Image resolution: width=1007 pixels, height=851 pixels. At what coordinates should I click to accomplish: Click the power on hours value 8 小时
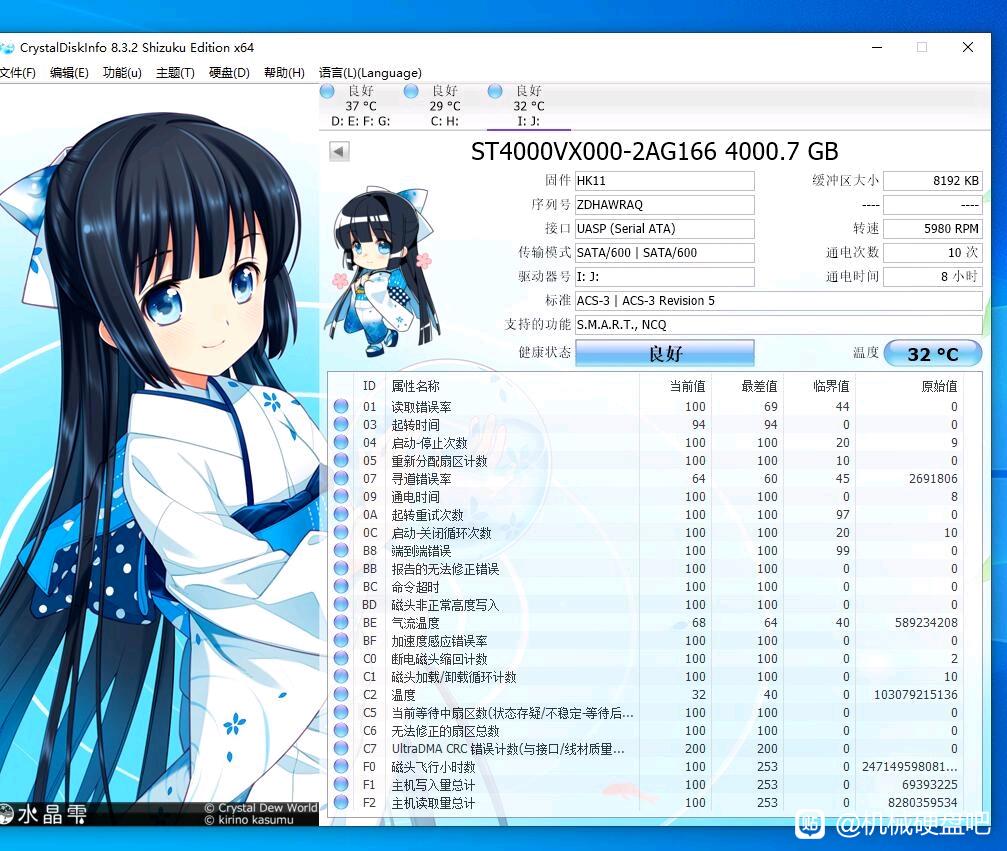click(933, 277)
